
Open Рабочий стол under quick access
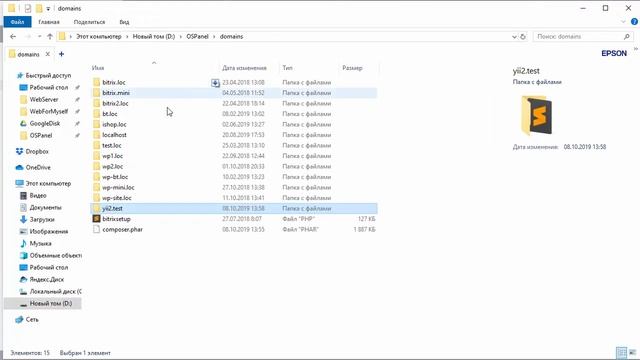[48, 88]
